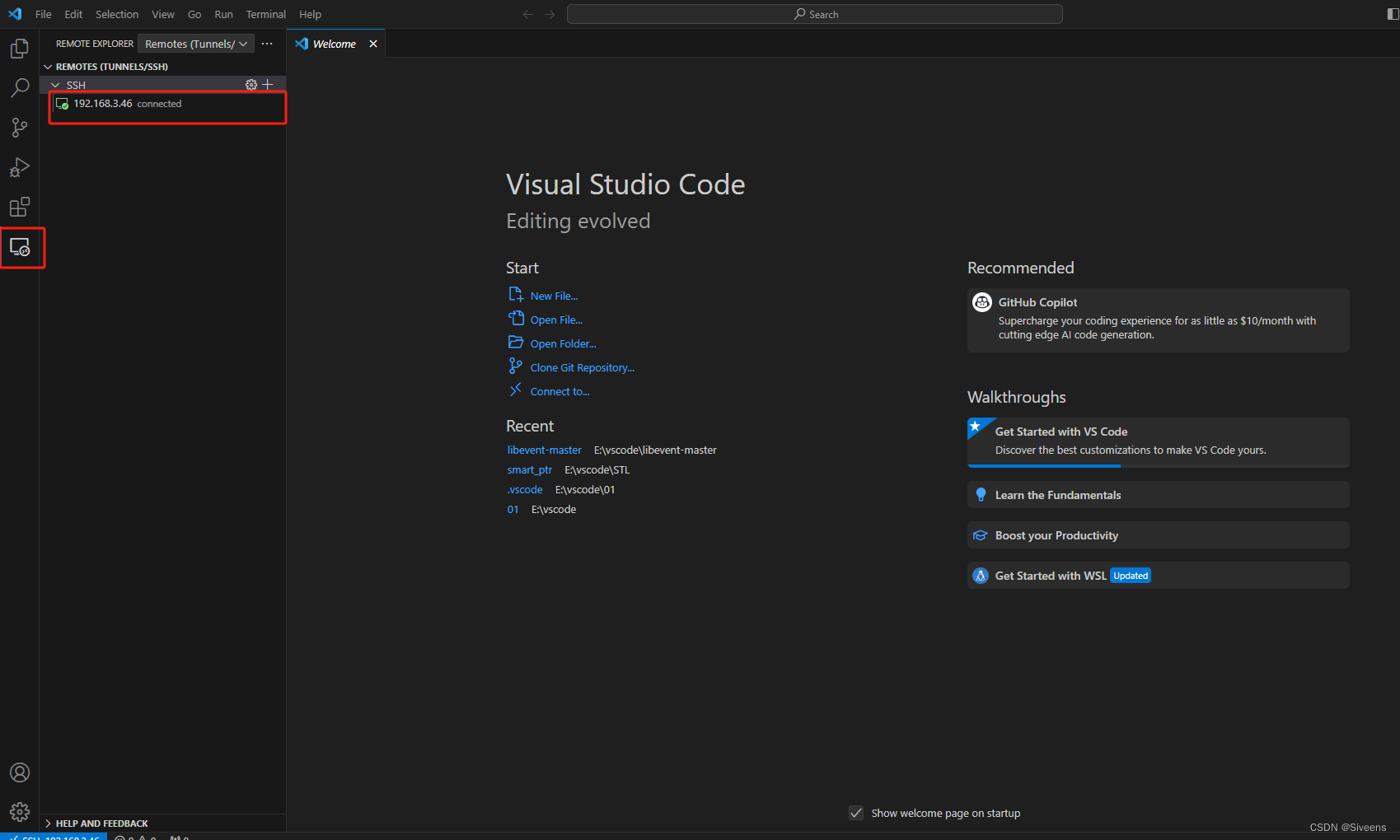Image resolution: width=1400 pixels, height=840 pixels.
Task: Click the Open Folder icon under Start
Action: (516, 343)
